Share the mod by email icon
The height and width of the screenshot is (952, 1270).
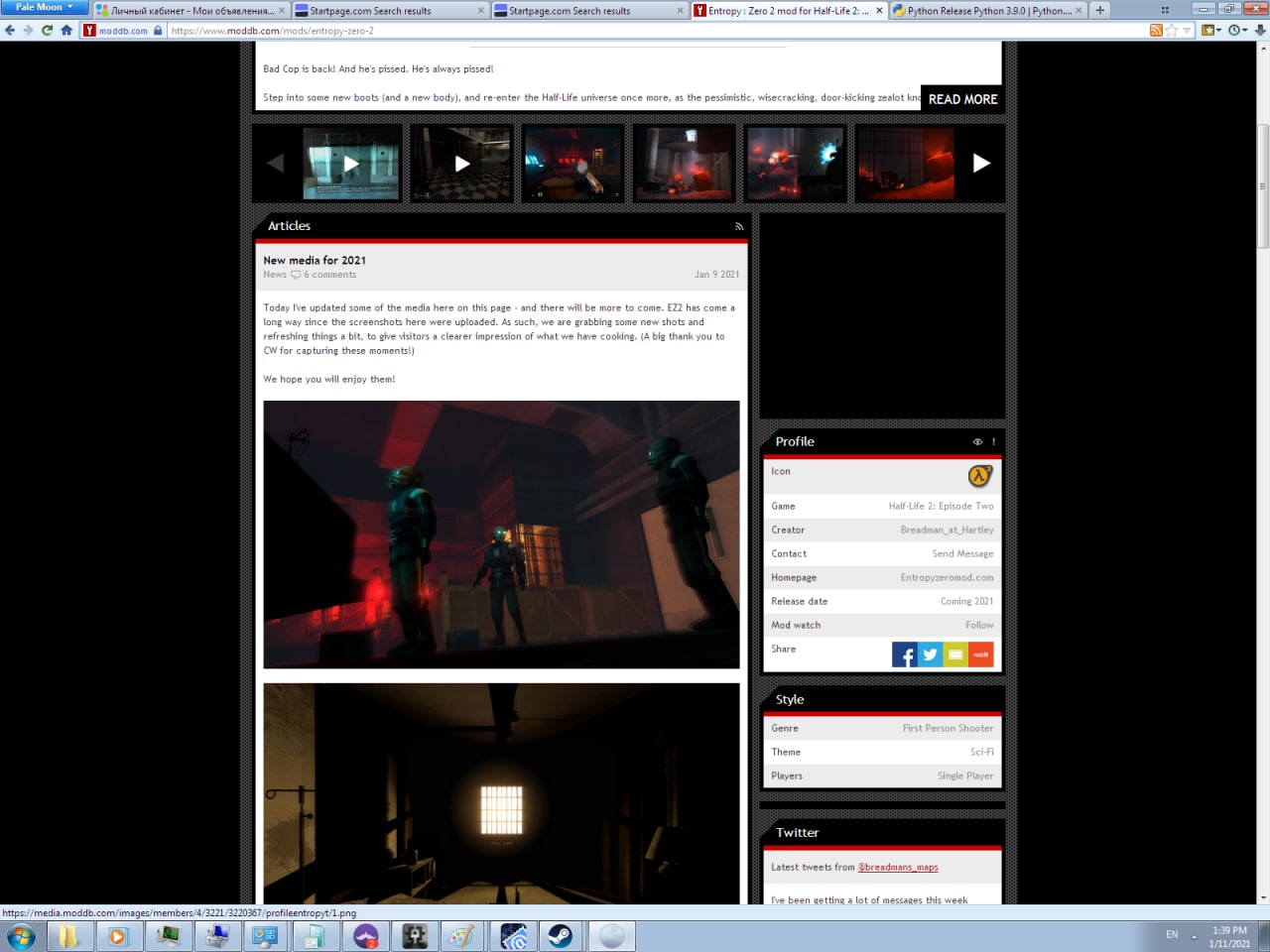(955, 654)
